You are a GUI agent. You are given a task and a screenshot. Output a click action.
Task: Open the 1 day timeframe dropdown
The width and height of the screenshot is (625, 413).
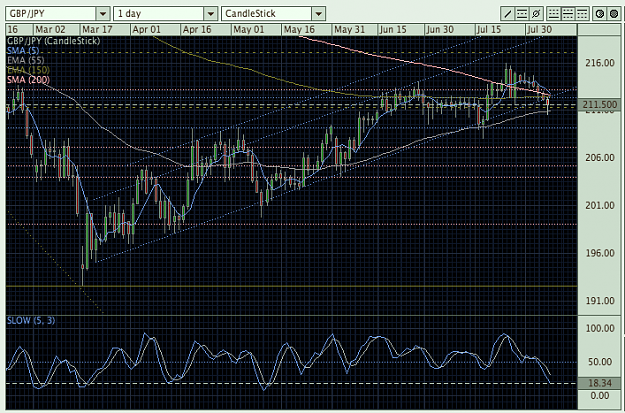click(211, 14)
